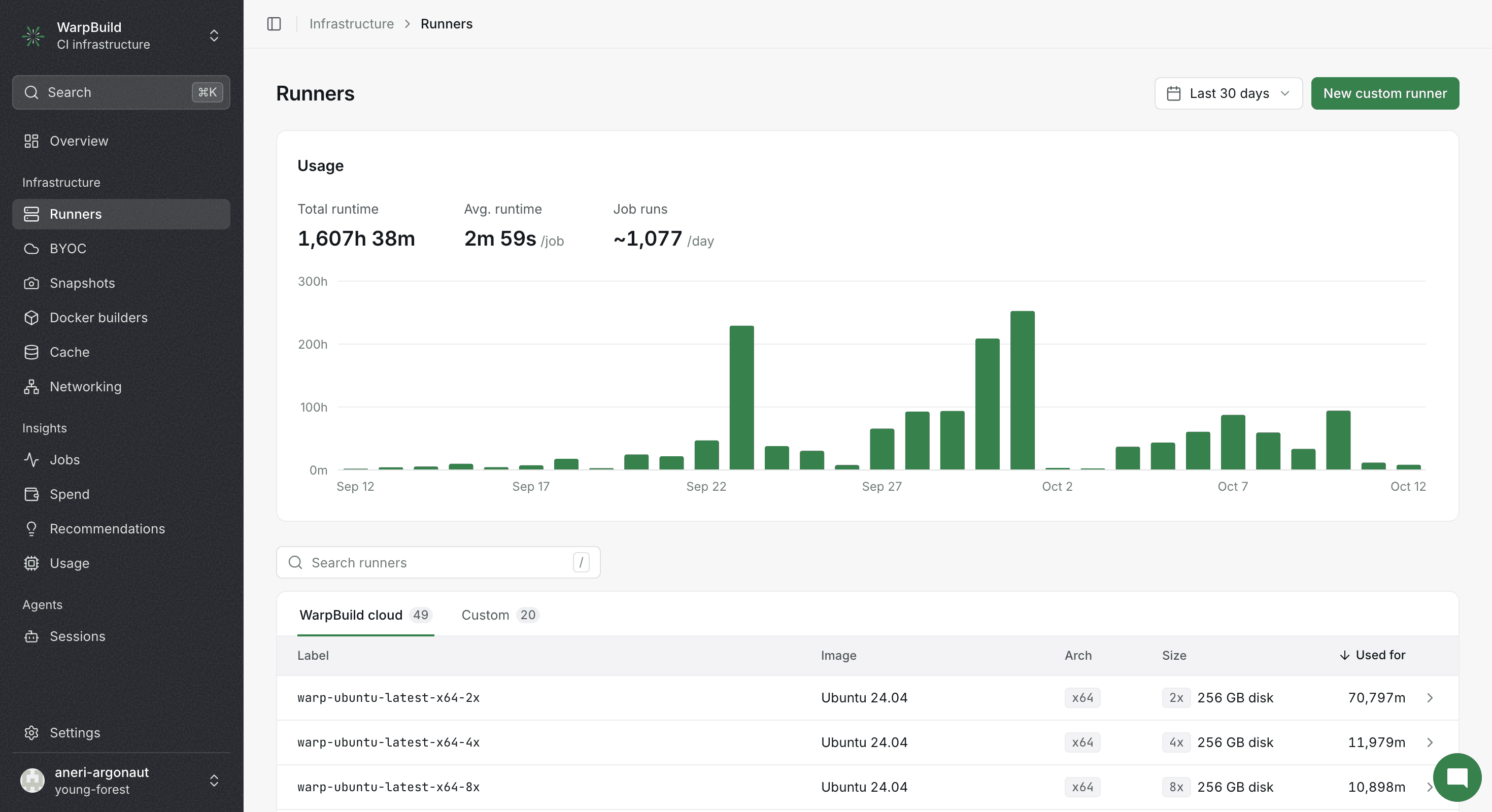Click the Cache database icon
The image size is (1492, 812).
point(31,352)
